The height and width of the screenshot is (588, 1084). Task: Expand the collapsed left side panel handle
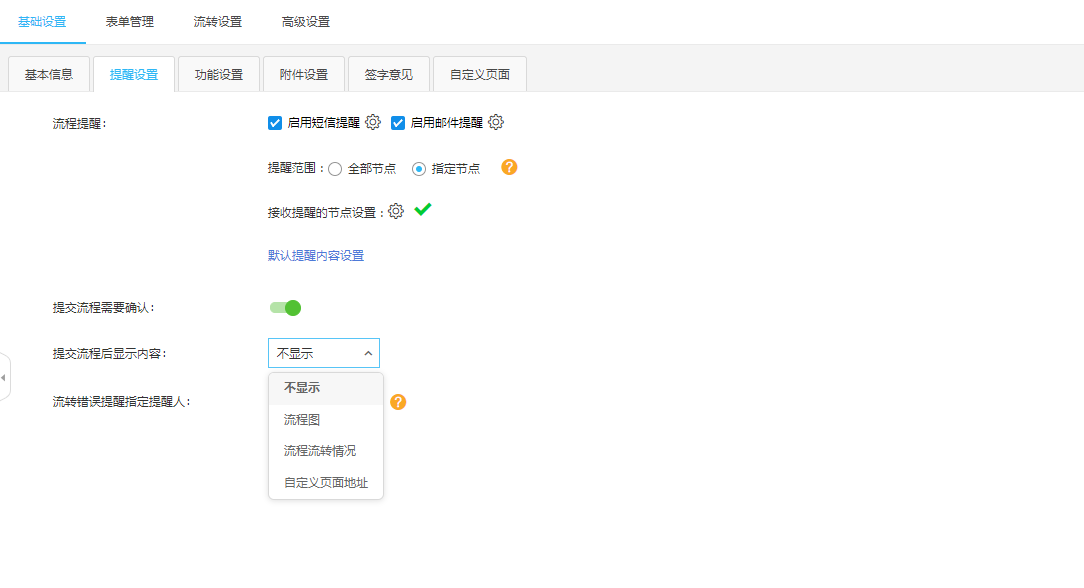pyautogui.click(x=4, y=378)
